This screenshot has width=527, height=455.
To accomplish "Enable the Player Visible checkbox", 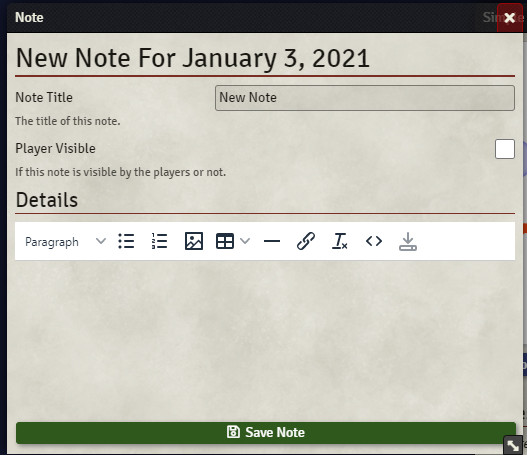I will click(504, 149).
